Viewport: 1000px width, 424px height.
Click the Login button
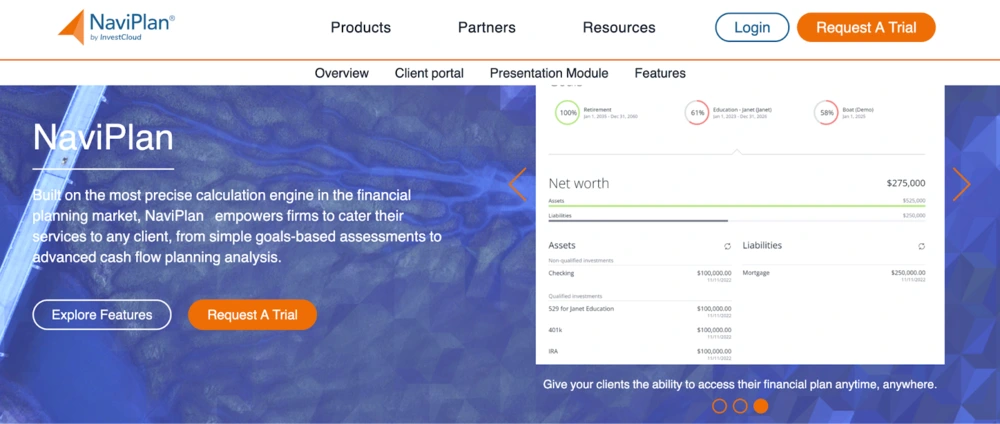click(x=752, y=27)
